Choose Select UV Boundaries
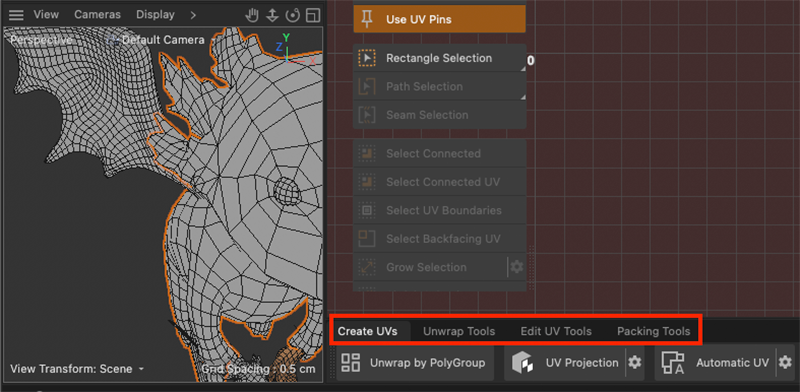 pyautogui.click(x=439, y=210)
